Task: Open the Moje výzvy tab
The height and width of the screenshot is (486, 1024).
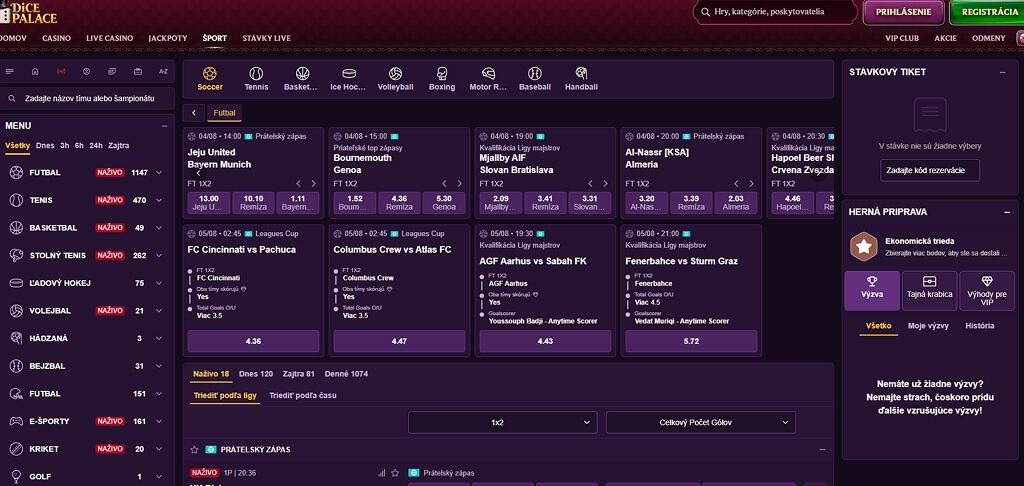Action: click(928, 325)
